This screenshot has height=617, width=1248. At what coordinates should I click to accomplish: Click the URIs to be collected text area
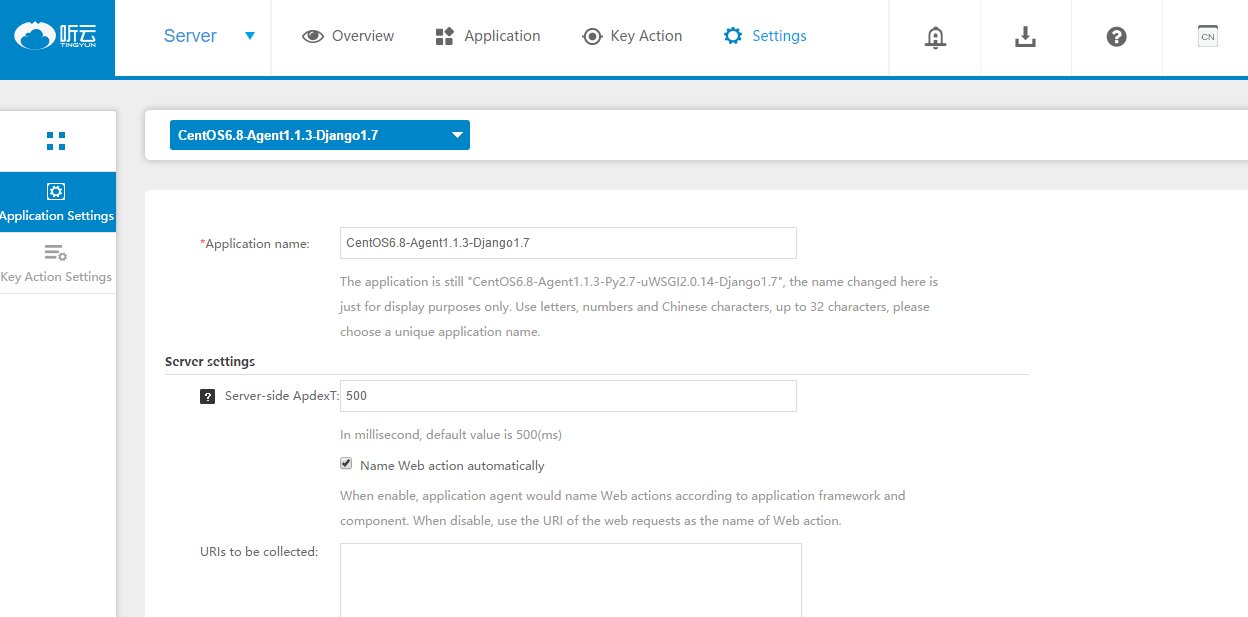pyautogui.click(x=570, y=580)
